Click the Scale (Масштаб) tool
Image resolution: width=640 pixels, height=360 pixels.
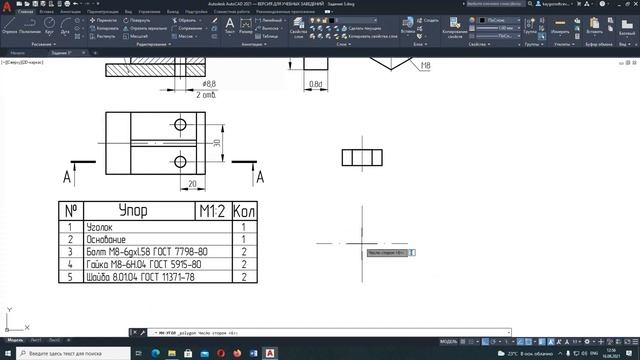pyautogui.click(x=136, y=36)
